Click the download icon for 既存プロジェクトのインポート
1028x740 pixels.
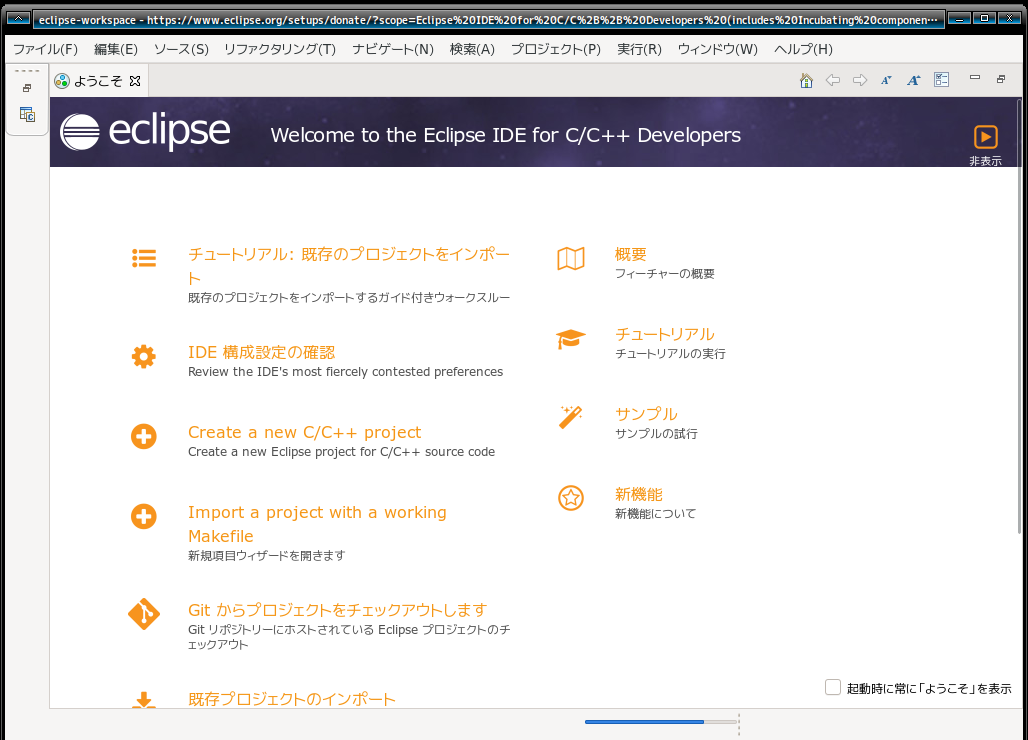[x=144, y=700]
